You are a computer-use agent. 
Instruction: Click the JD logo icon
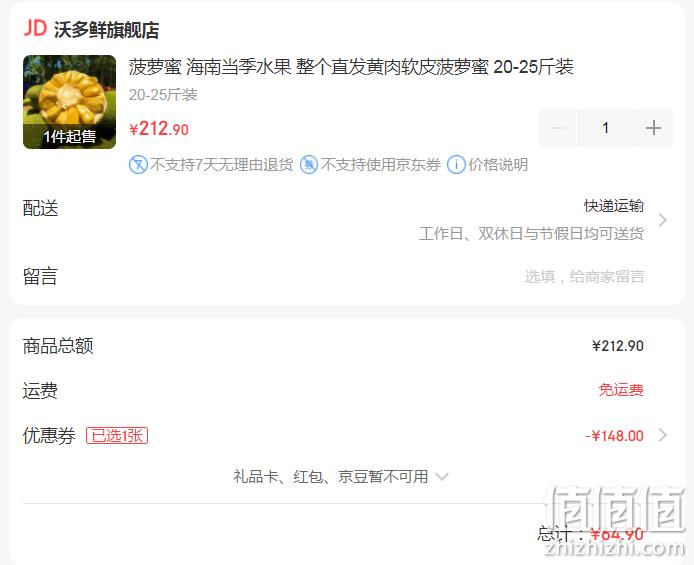point(35,28)
